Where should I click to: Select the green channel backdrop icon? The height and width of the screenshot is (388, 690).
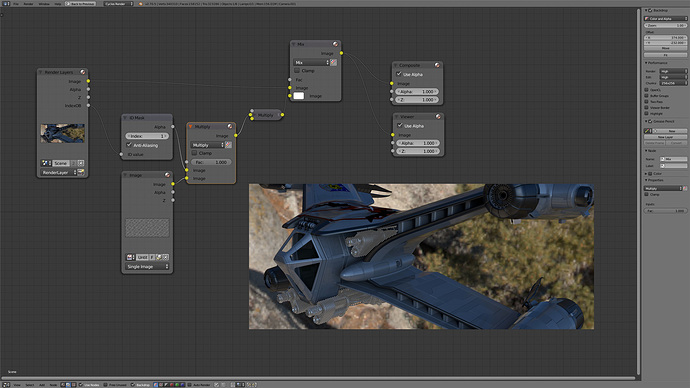177,384
